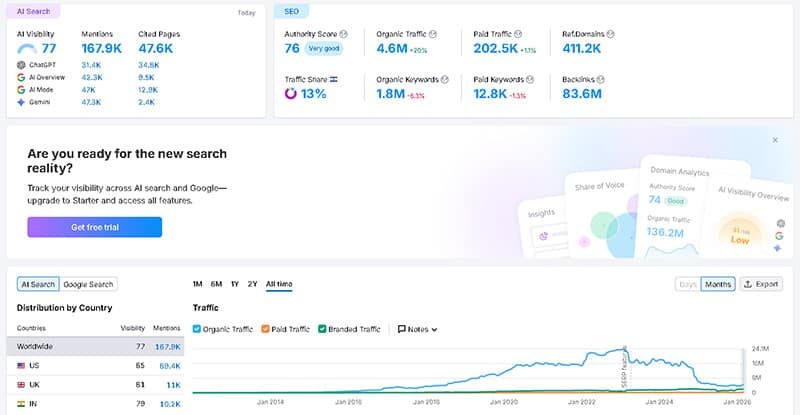Viewport: 800px width, 415px height.
Task: Open AI Mode mentions value 47K
Action: [88, 89]
